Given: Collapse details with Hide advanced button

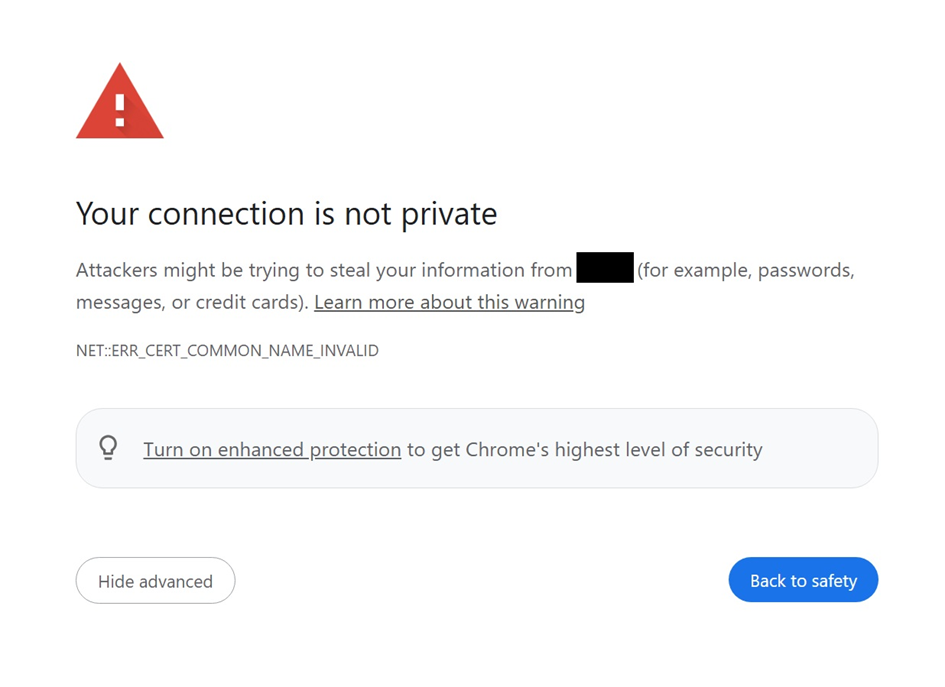Looking at the screenshot, I should [x=155, y=580].
